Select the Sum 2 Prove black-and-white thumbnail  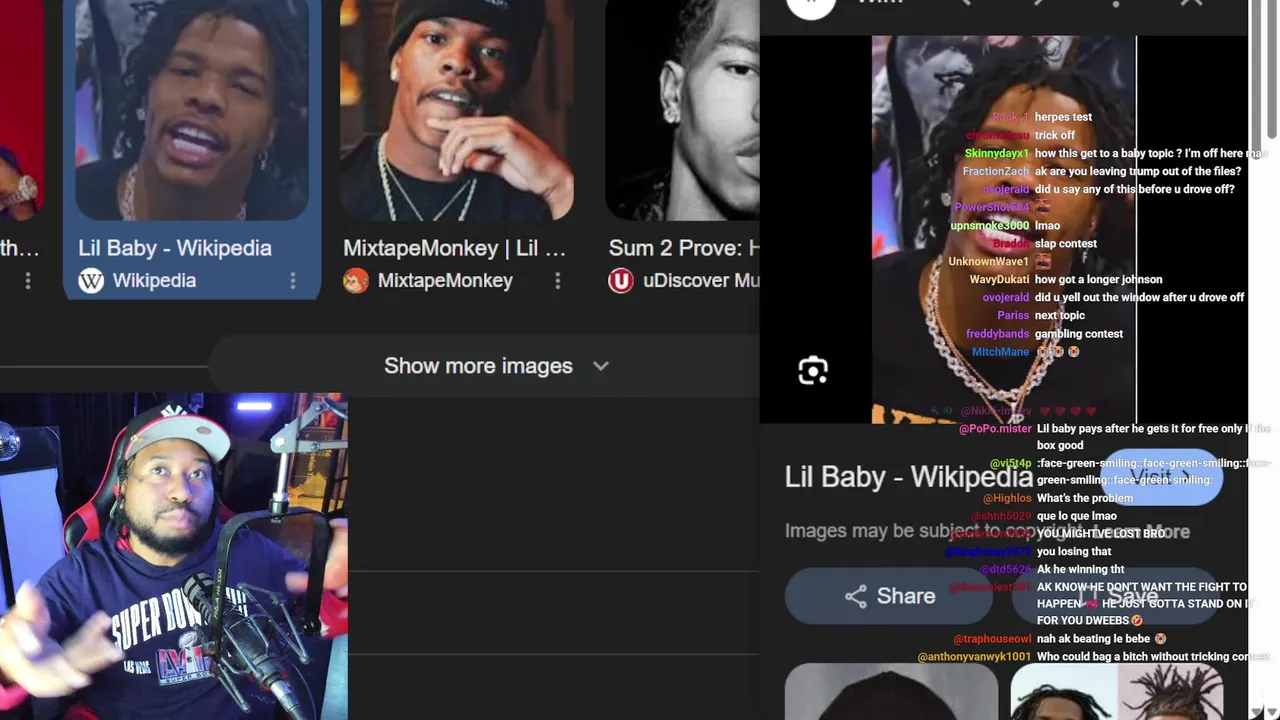point(683,110)
